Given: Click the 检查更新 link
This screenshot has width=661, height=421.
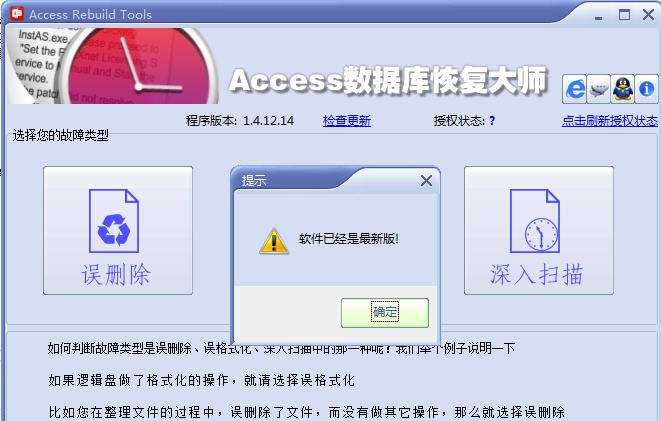Looking at the screenshot, I should [x=347, y=121].
